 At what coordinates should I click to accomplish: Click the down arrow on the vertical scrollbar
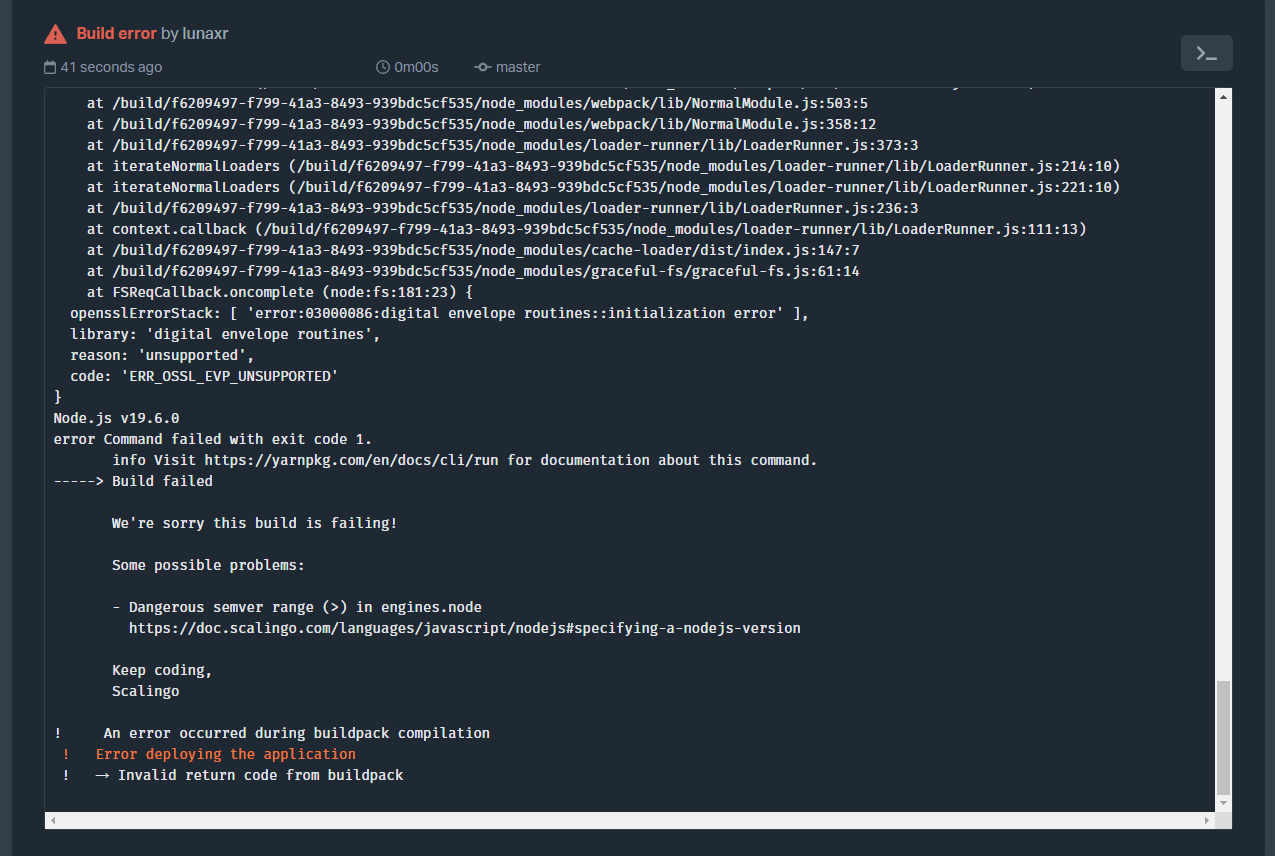1222,802
